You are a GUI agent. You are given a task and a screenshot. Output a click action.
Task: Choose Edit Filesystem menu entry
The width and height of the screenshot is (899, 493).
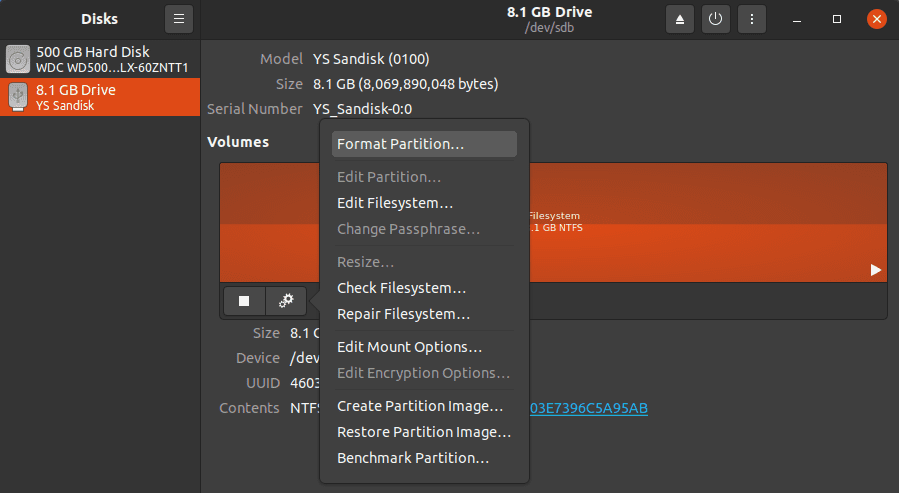pyautogui.click(x=424, y=203)
